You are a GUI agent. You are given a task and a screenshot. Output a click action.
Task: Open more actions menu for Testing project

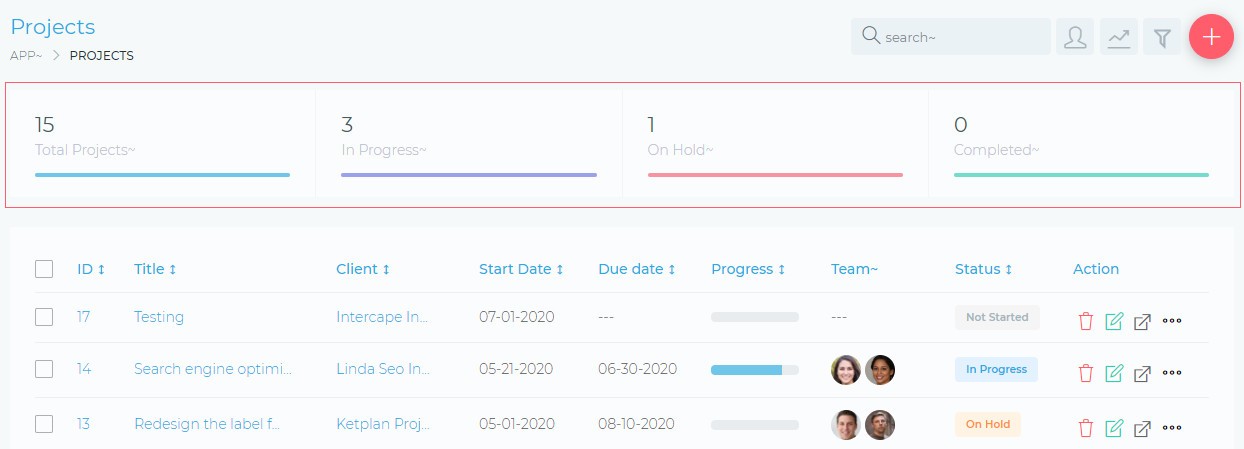point(1172,321)
